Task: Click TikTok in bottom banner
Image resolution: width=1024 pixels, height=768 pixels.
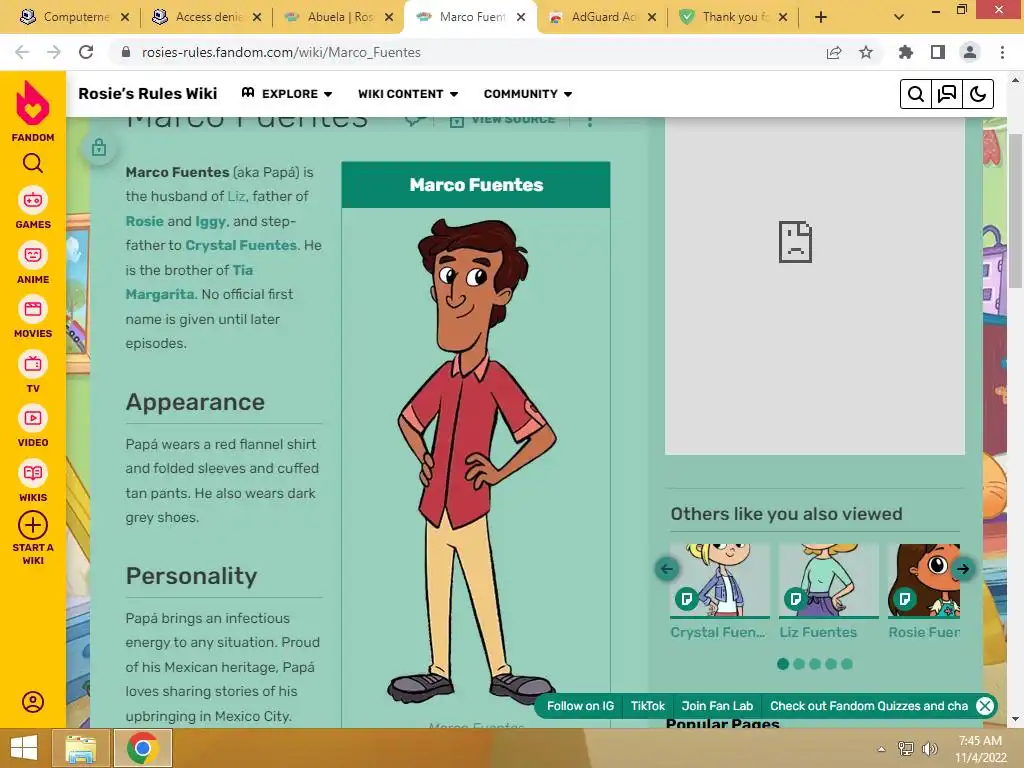Action: 647,706
